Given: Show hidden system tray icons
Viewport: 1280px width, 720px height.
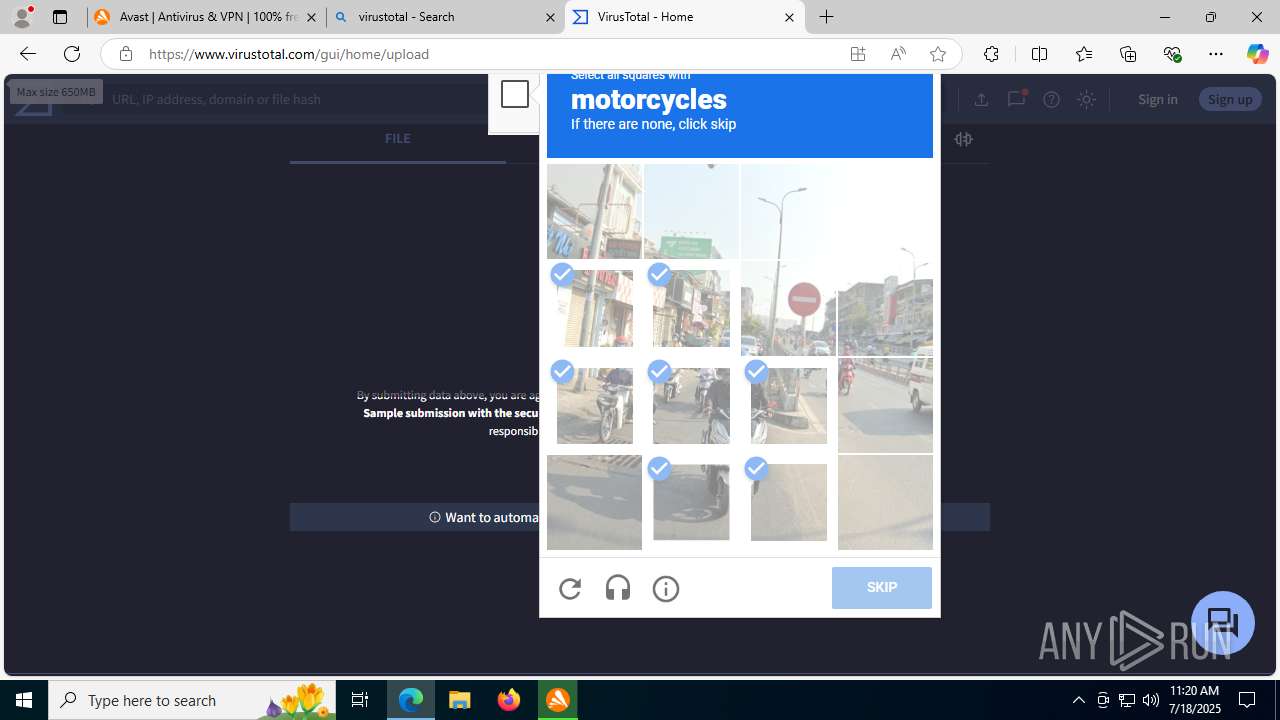Looking at the screenshot, I should (x=1078, y=700).
